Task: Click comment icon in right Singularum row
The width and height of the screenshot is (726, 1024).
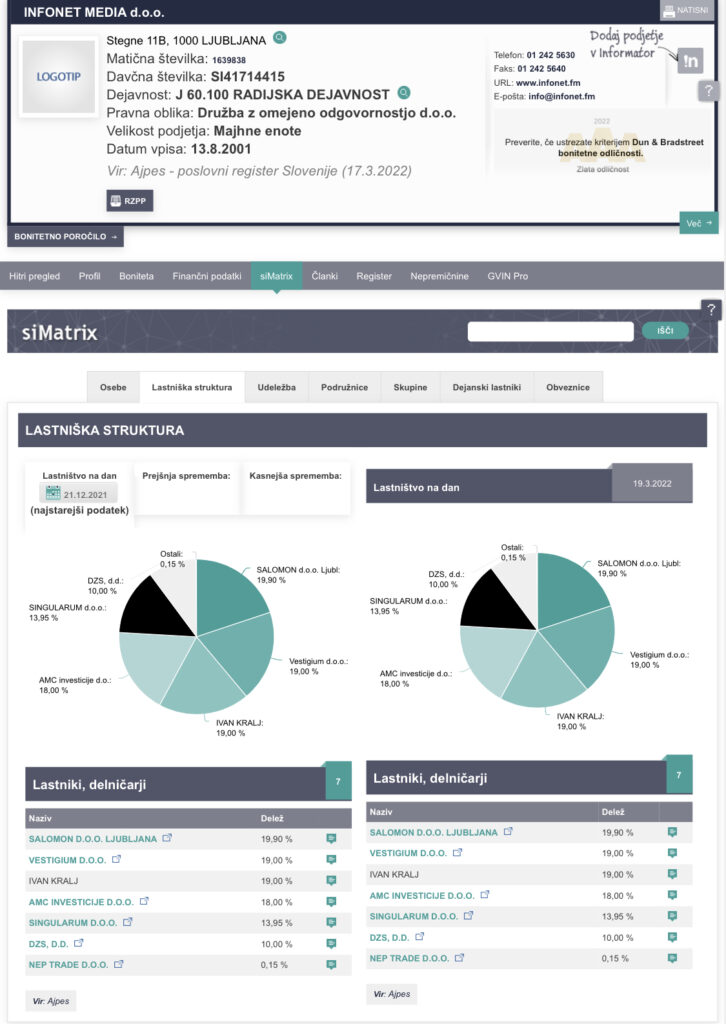Action: [x=672, y=916]
